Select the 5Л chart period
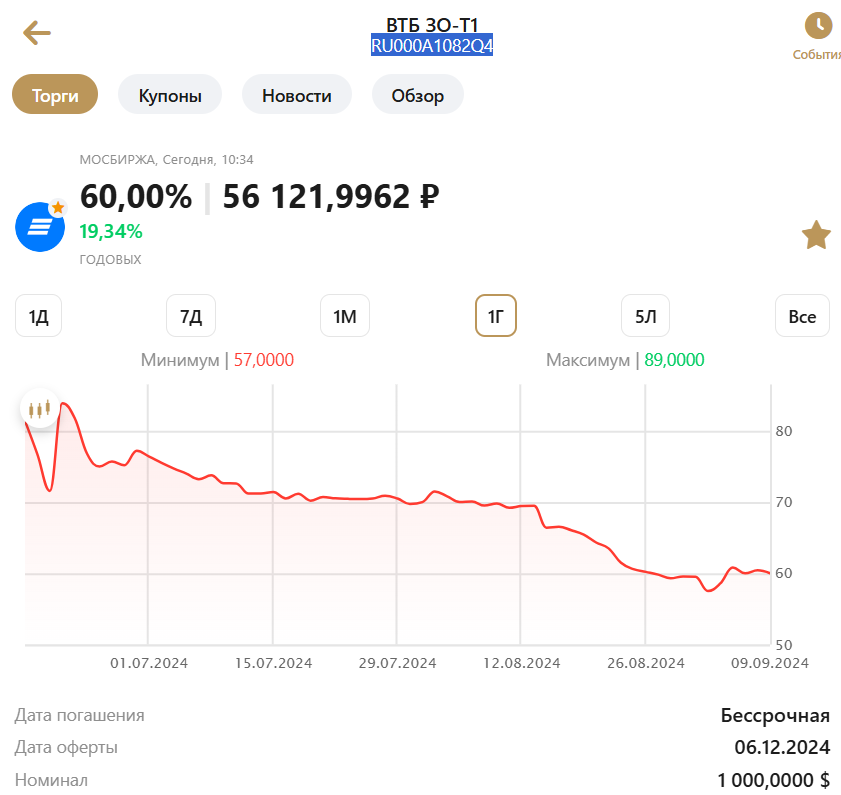The height and width of the screenshot is (795, 841). [645, 316]
